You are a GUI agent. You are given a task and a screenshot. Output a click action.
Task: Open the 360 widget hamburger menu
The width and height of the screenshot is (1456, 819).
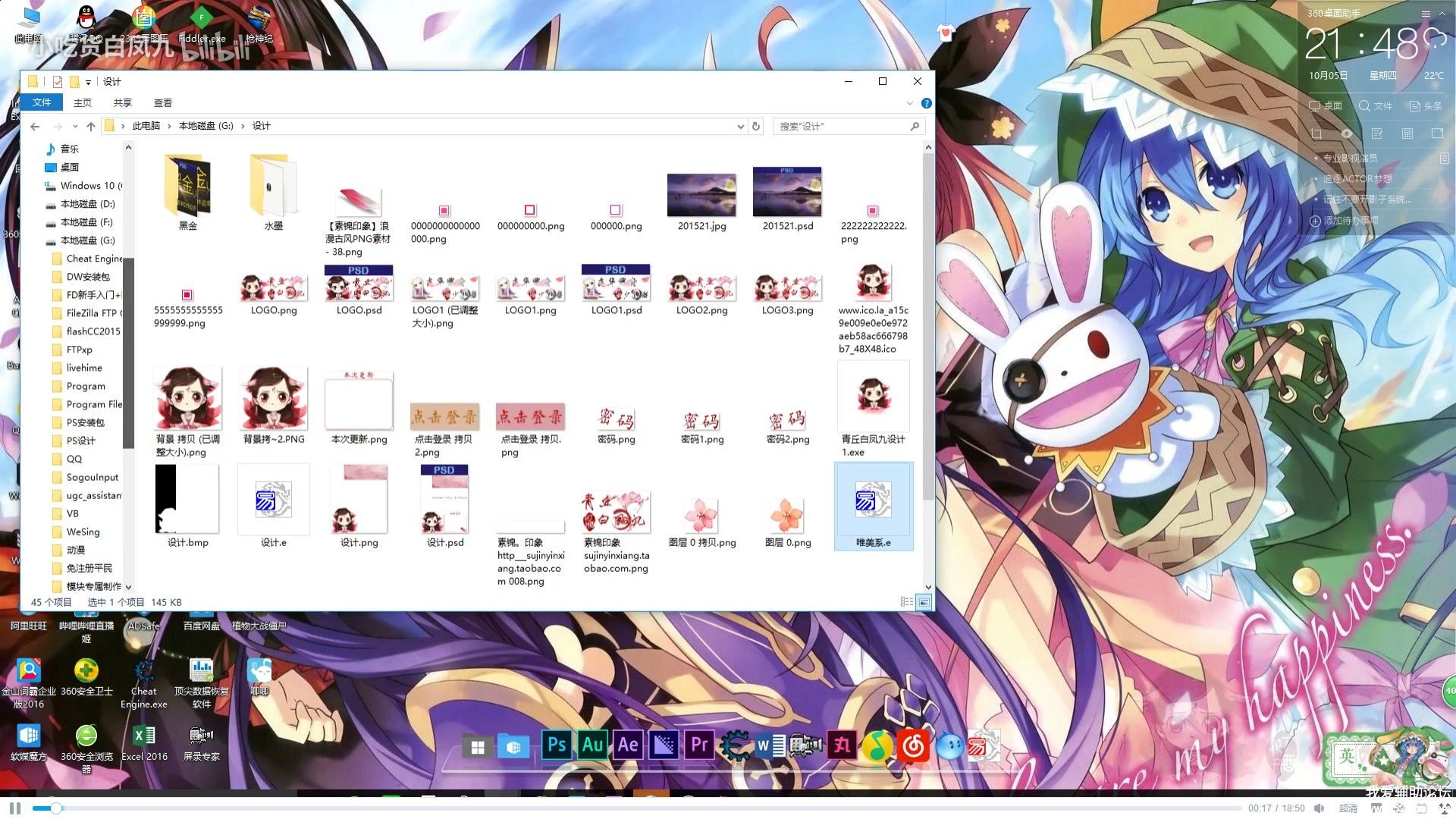tap(1426, 14)
